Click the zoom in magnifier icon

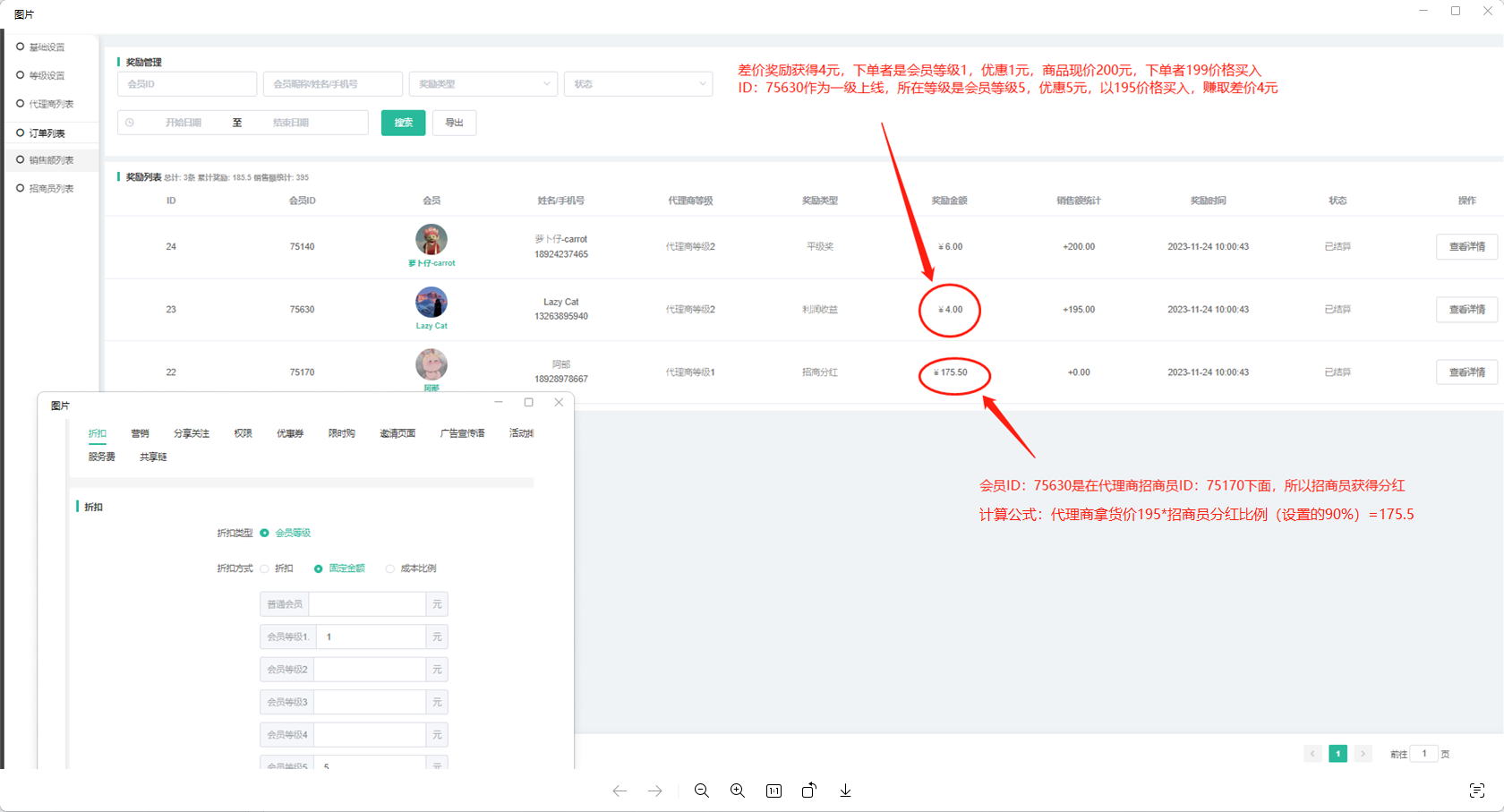point(738,791)
